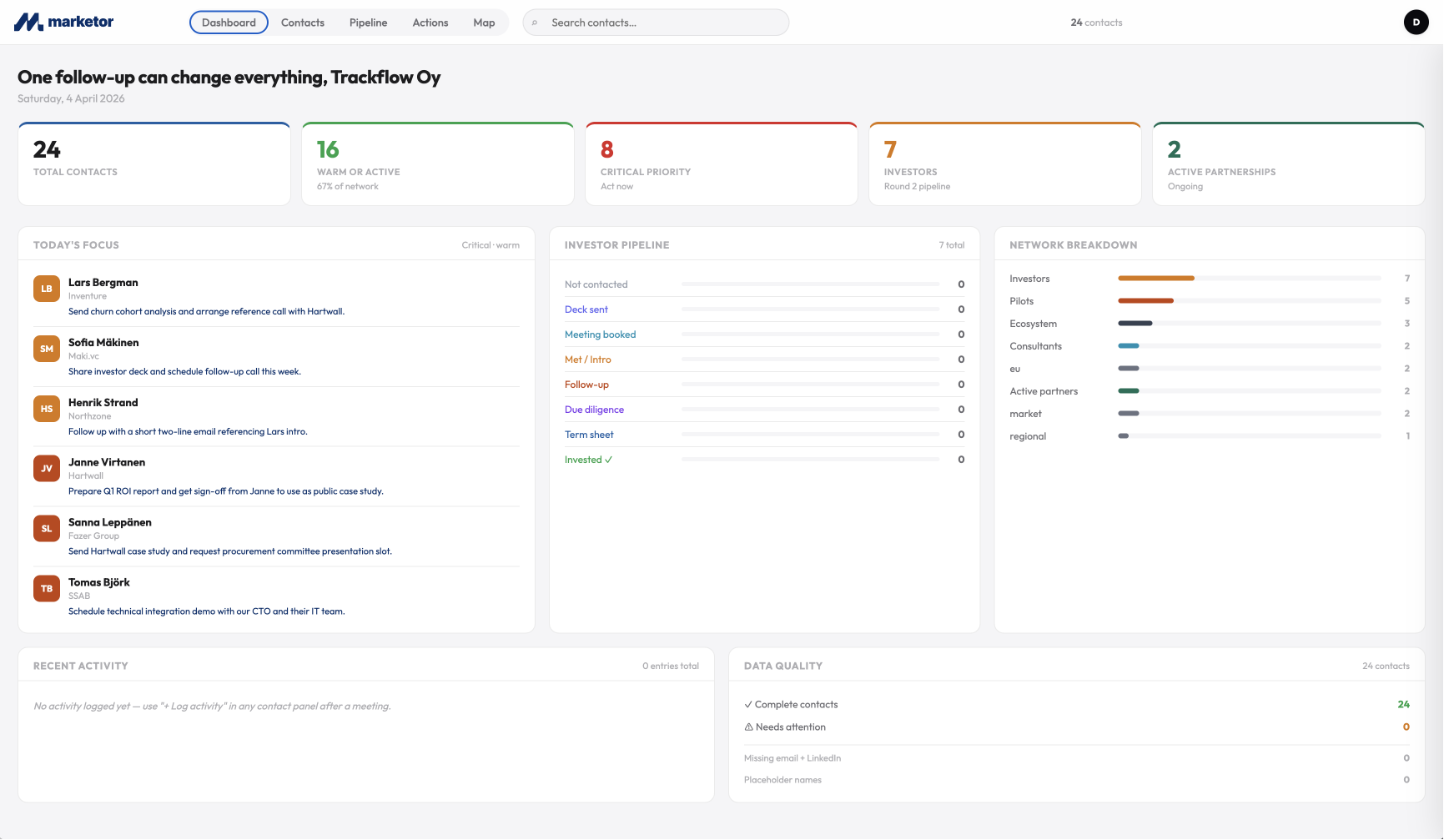Click the Marketor logo icon
Viewport: 1444px width, 840px height.
(28, 23)
